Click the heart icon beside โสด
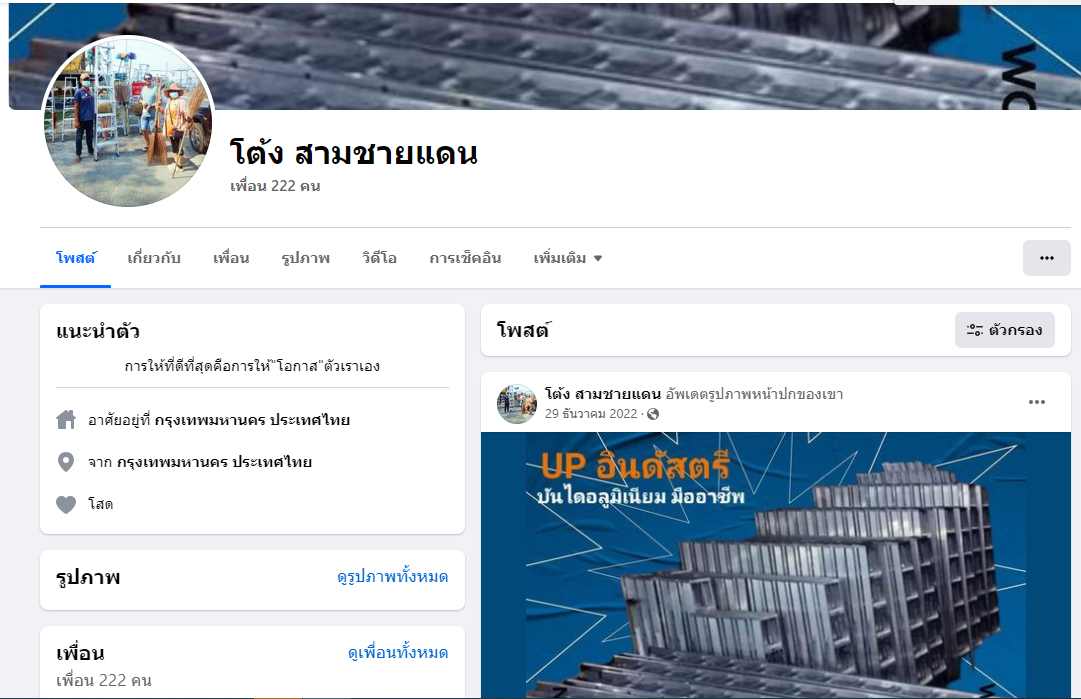This screenshot has height=699, width=1081. pyautogui.click(x=66, y=505)
